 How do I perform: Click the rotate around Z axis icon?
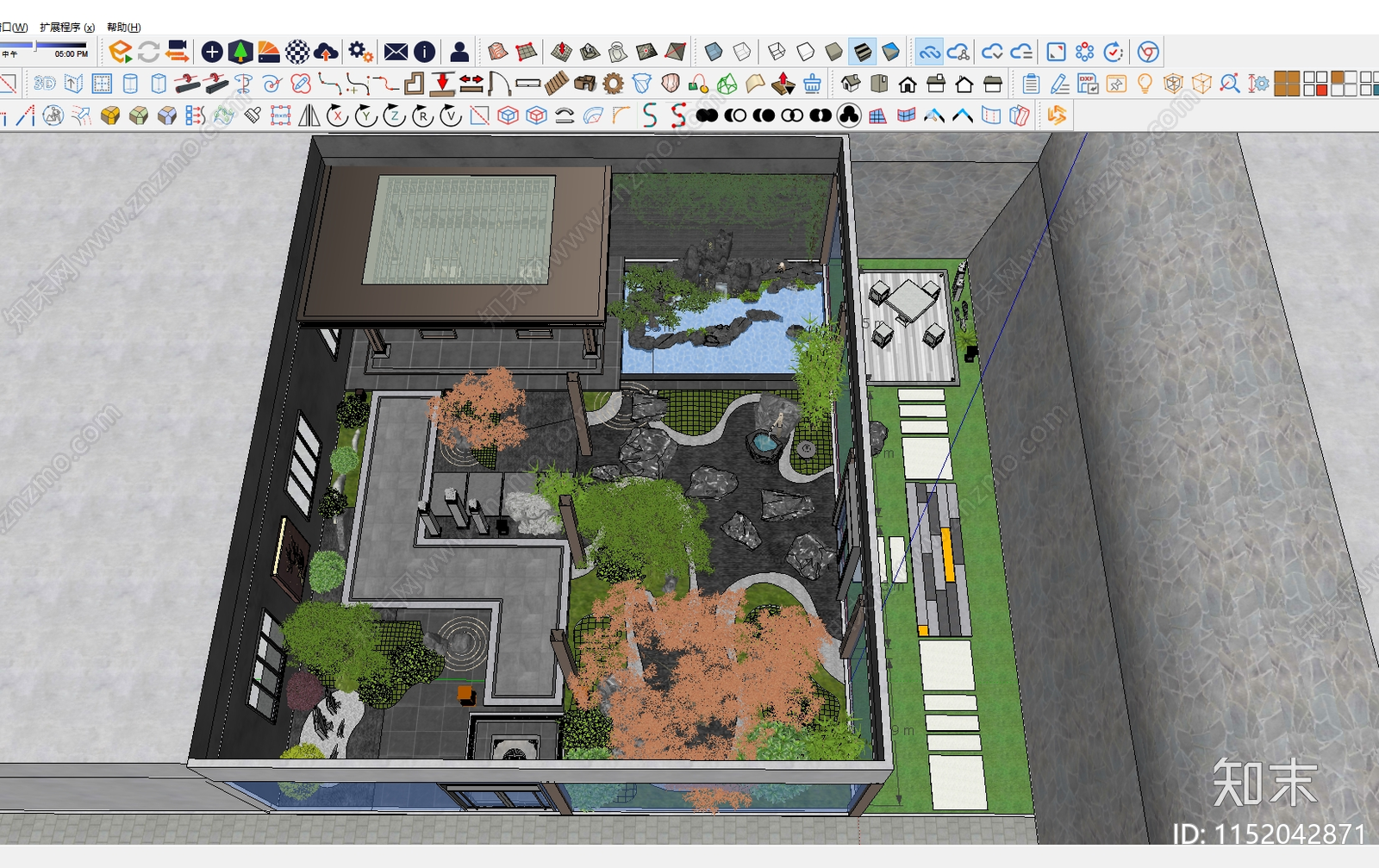(x=394, y=116)
